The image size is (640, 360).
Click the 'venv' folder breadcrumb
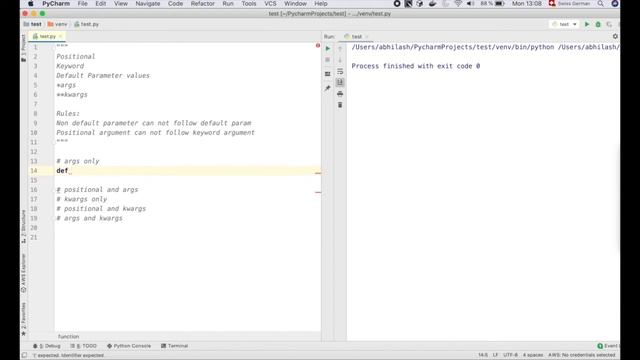(57, 24)
